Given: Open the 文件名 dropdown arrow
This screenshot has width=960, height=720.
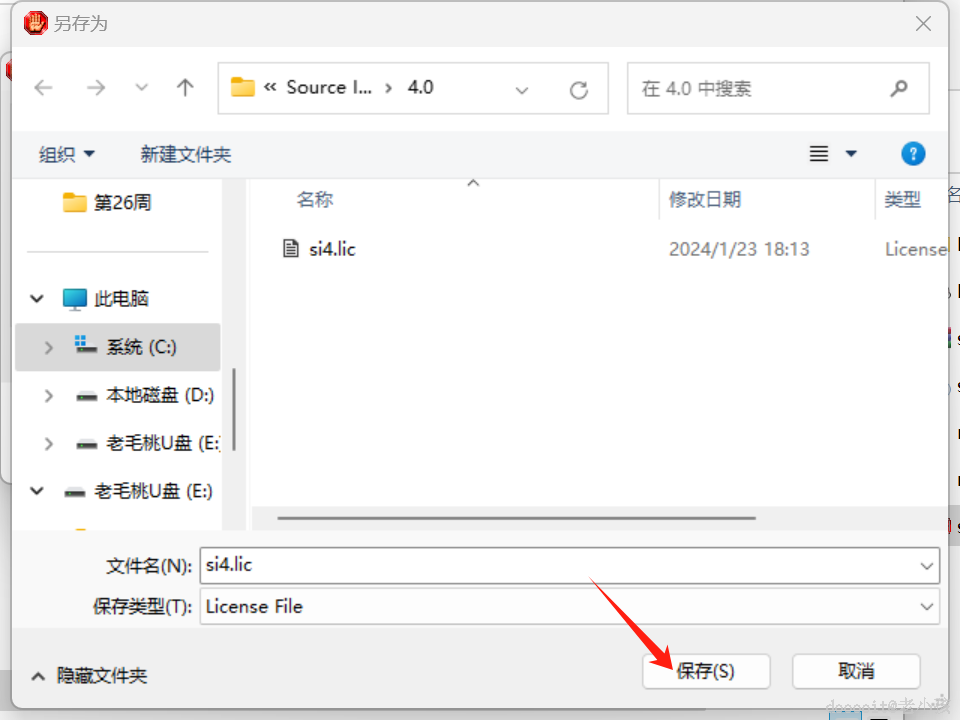Looking at the screenshot, I should 925,565.
